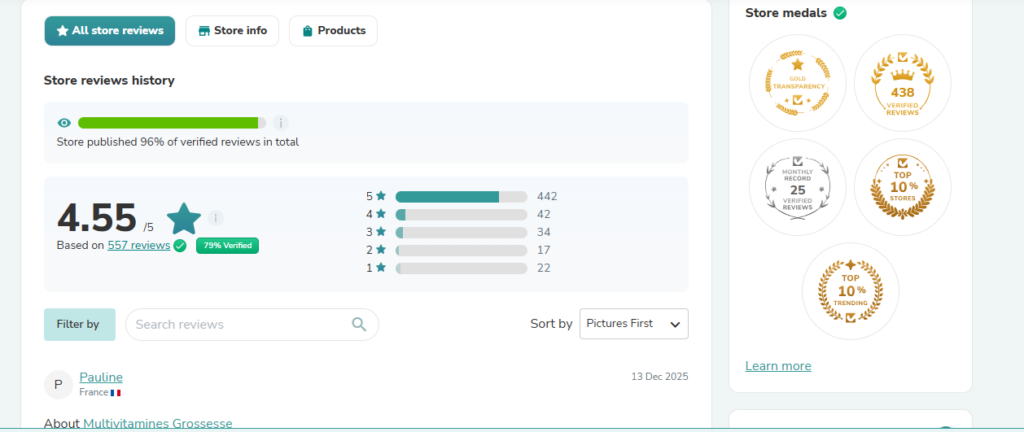
Task: Select the Top 10% Stores medal
Action: coord(902,187)
